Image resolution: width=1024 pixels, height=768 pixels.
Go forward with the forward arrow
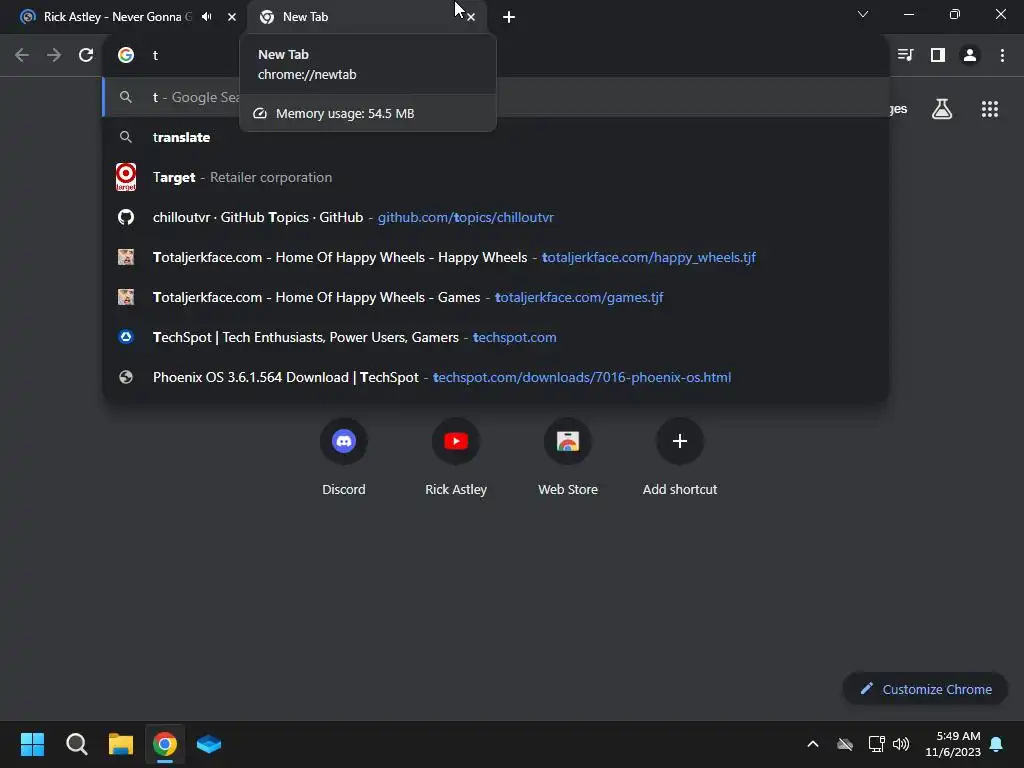54,55
